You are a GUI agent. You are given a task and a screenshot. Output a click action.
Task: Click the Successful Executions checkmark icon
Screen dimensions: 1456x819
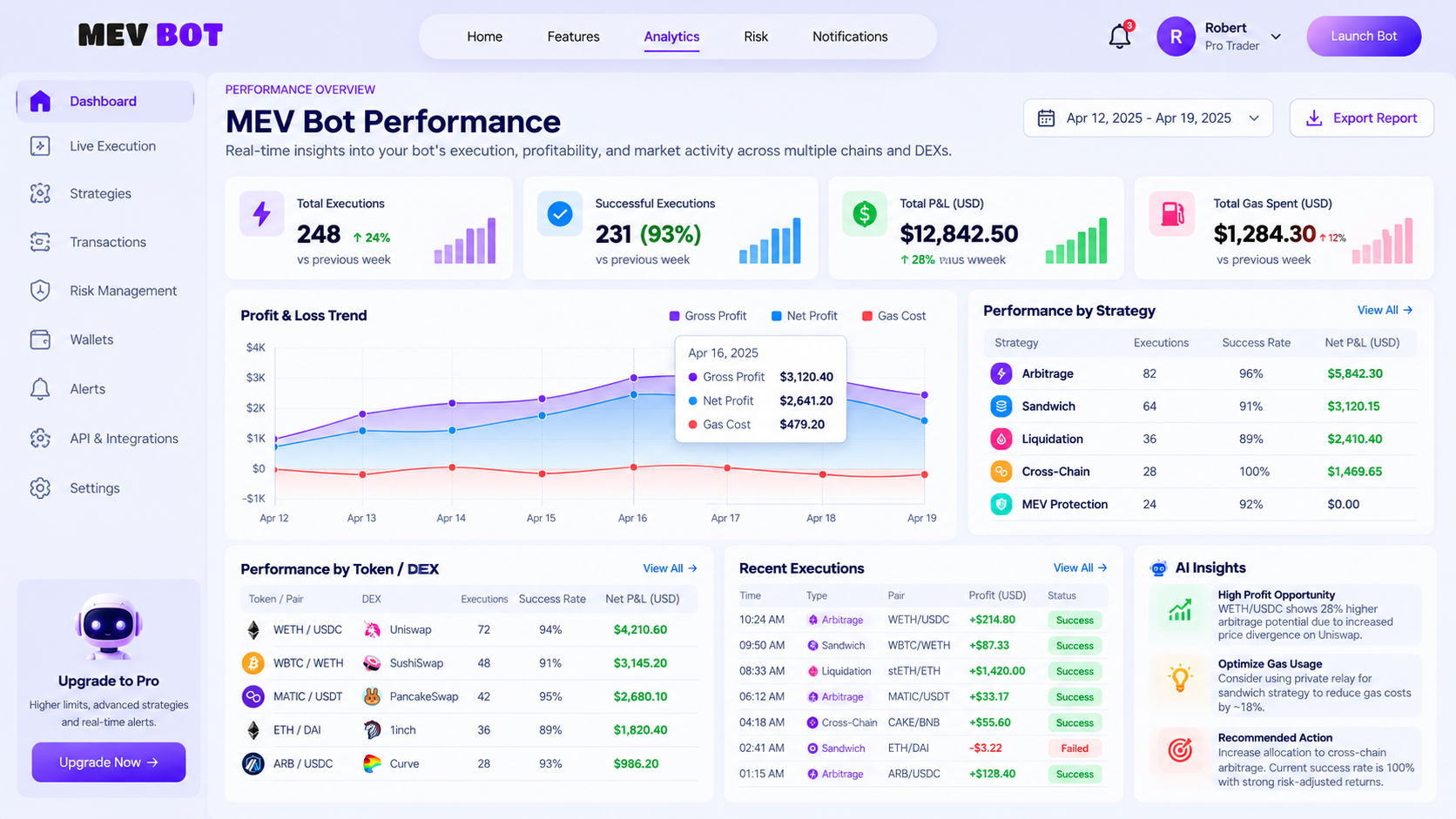click(x=560, y=213)
